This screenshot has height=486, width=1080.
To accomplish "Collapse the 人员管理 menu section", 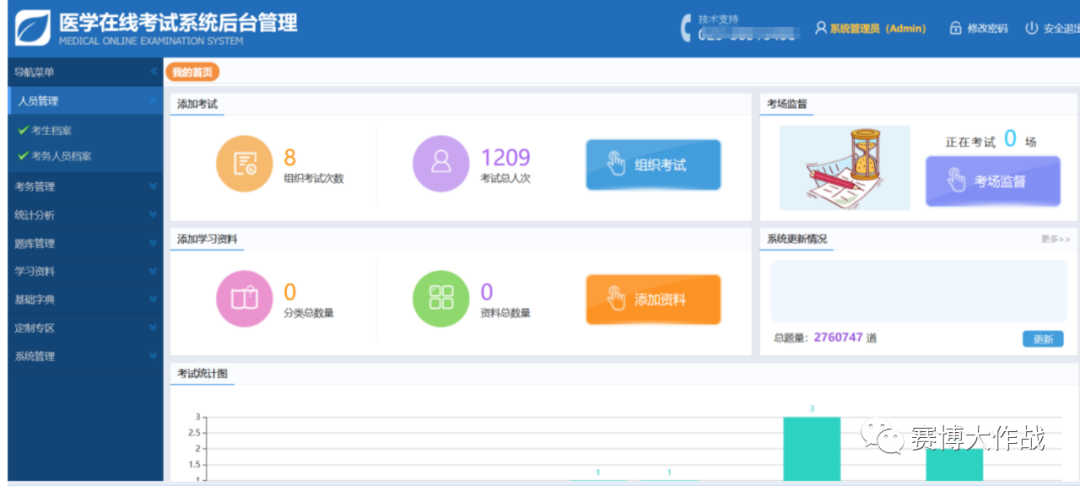I will 153,101.
